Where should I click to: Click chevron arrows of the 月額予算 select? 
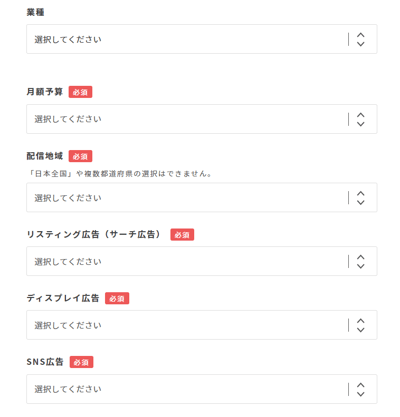tap(360, 119)
